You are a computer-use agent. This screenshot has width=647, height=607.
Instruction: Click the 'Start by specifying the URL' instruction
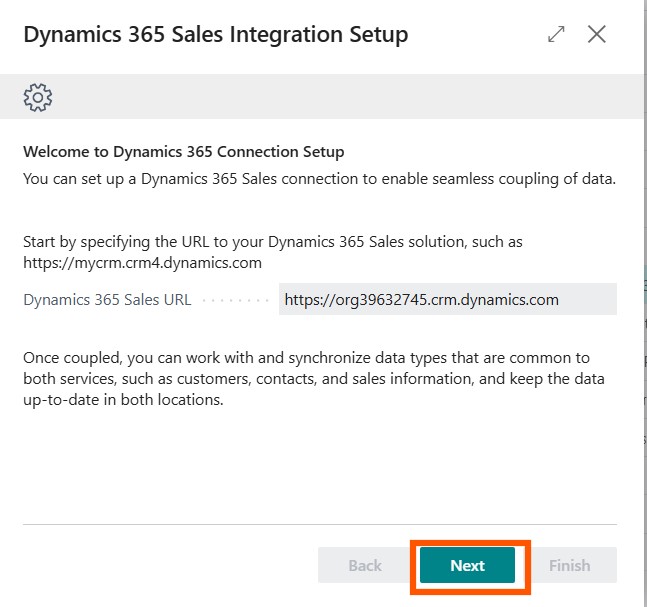point(272,242)
